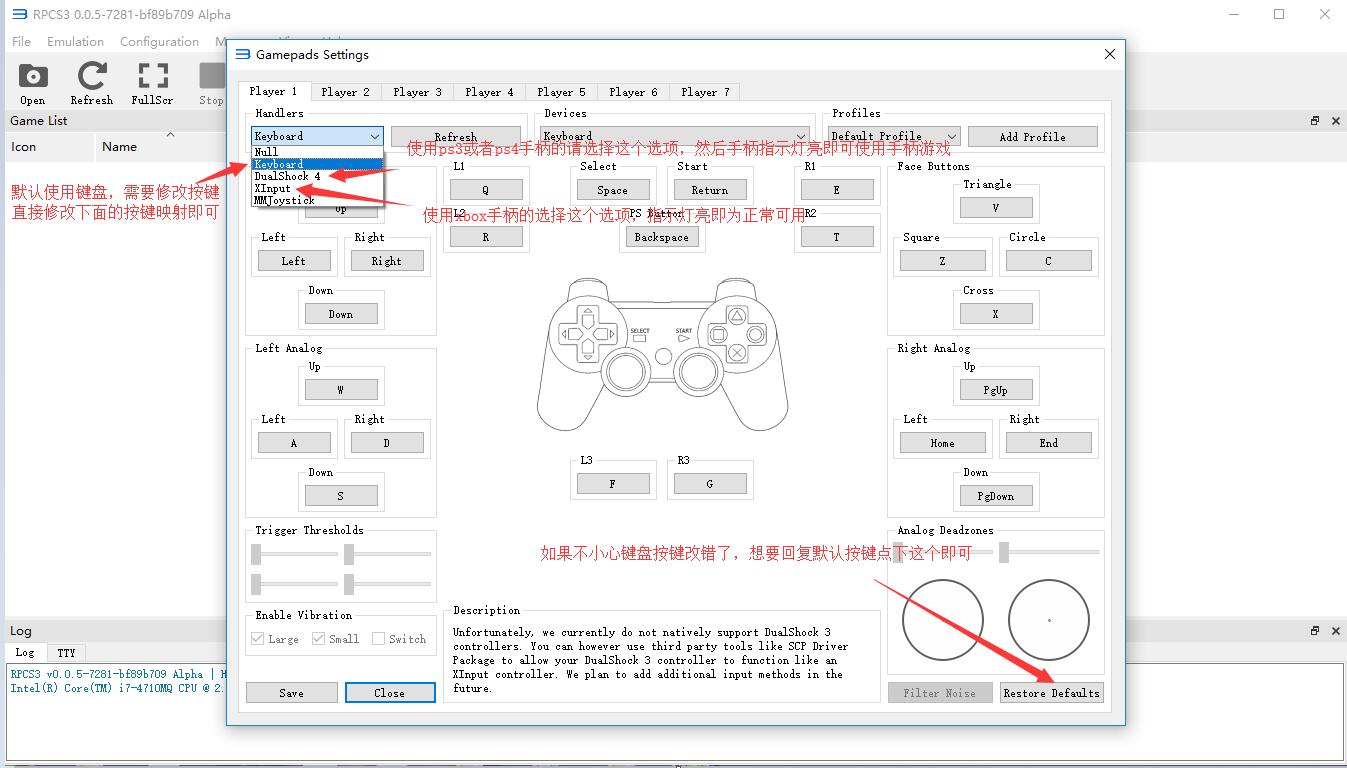Float the Game List panel
This screenshot has width=1347, height=768.
(1315, 121)
